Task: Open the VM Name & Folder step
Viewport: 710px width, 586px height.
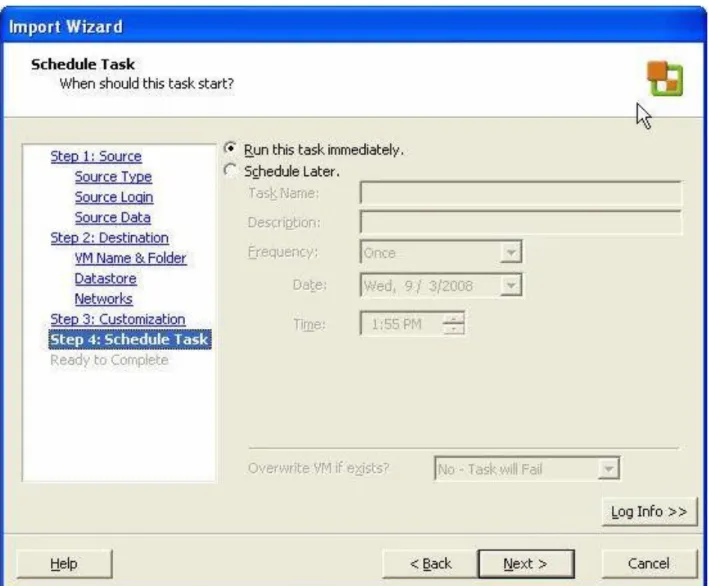Action: (130, 258)
